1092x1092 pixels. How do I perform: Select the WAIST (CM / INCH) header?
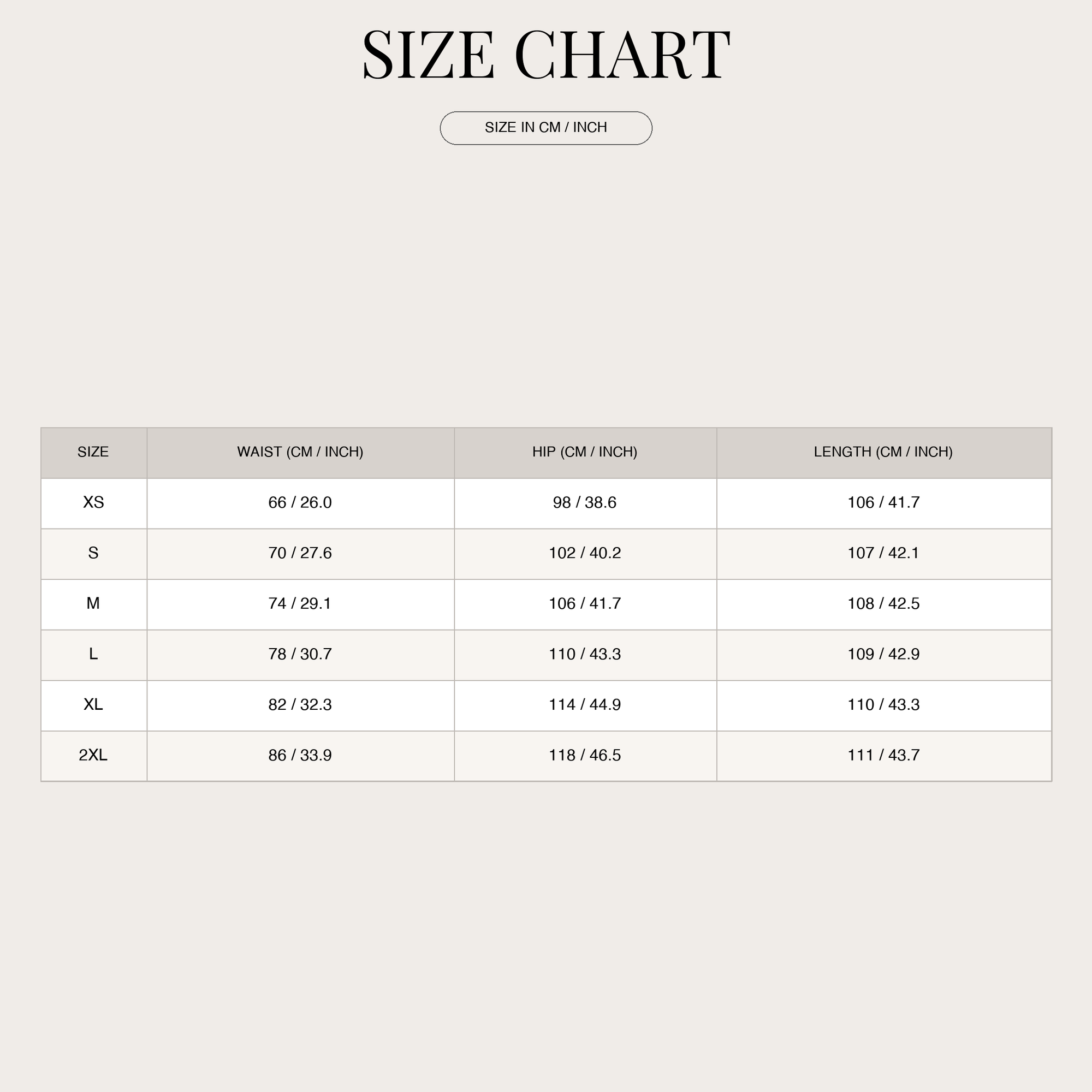[300, 452]
